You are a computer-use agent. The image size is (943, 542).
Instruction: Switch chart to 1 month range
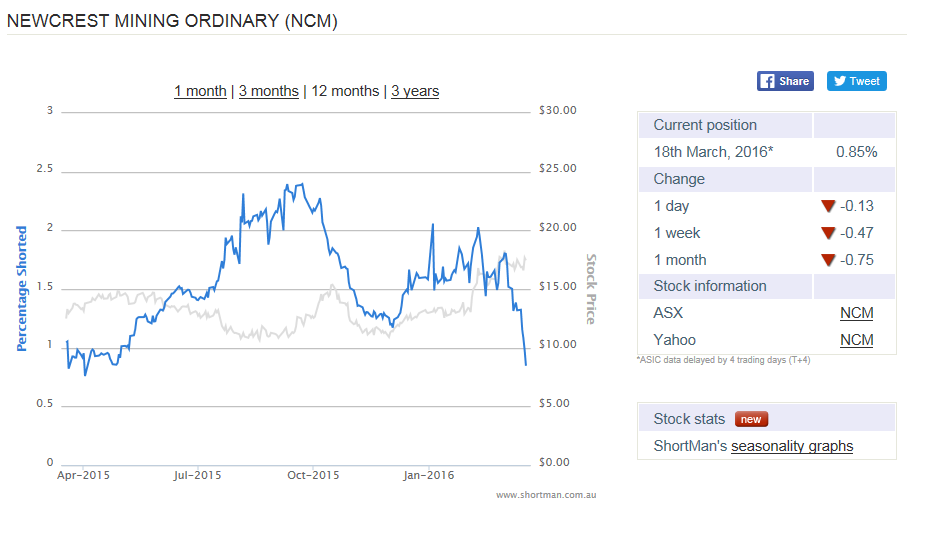200,91
